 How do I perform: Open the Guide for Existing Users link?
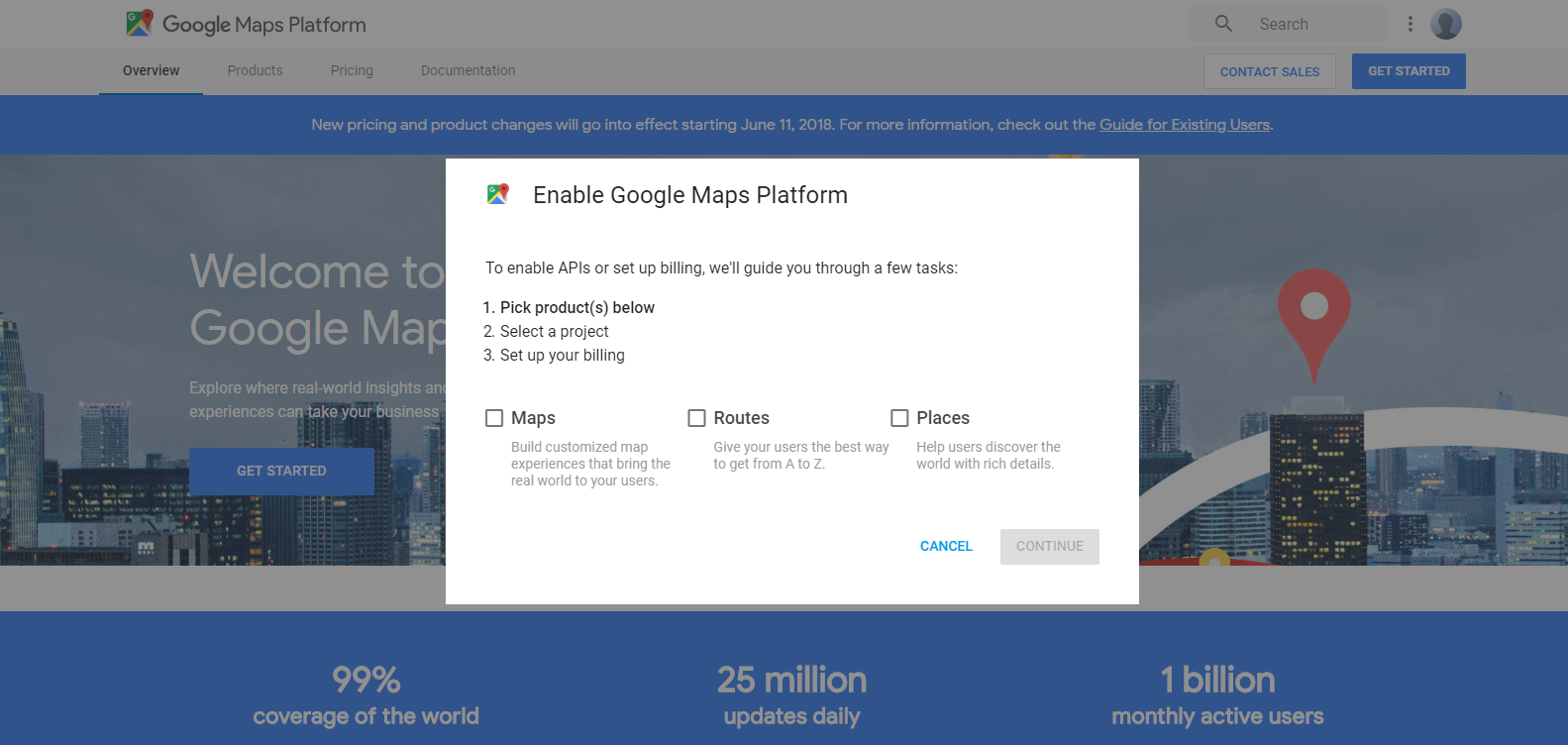point(1185,125)
